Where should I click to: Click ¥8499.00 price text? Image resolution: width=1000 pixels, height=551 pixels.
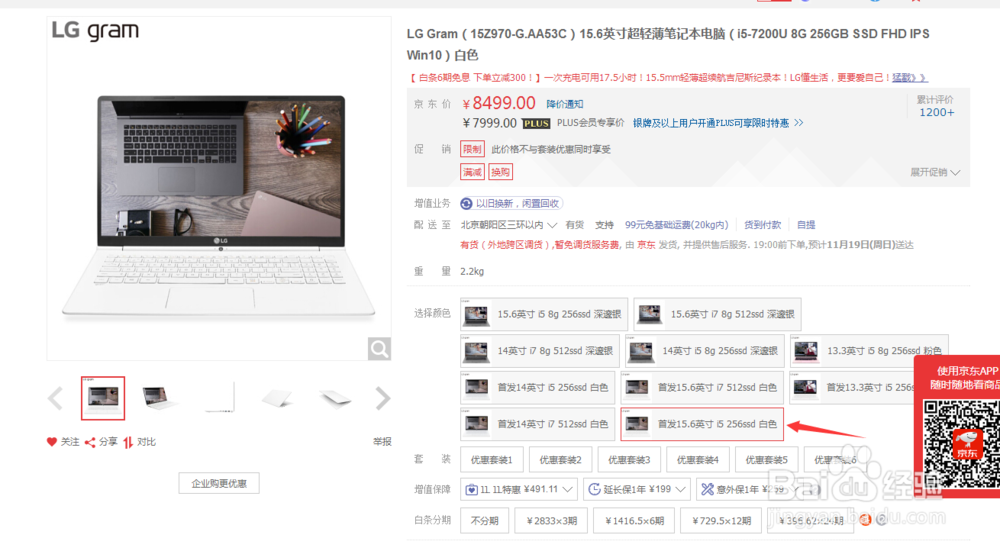pos(499,103)
